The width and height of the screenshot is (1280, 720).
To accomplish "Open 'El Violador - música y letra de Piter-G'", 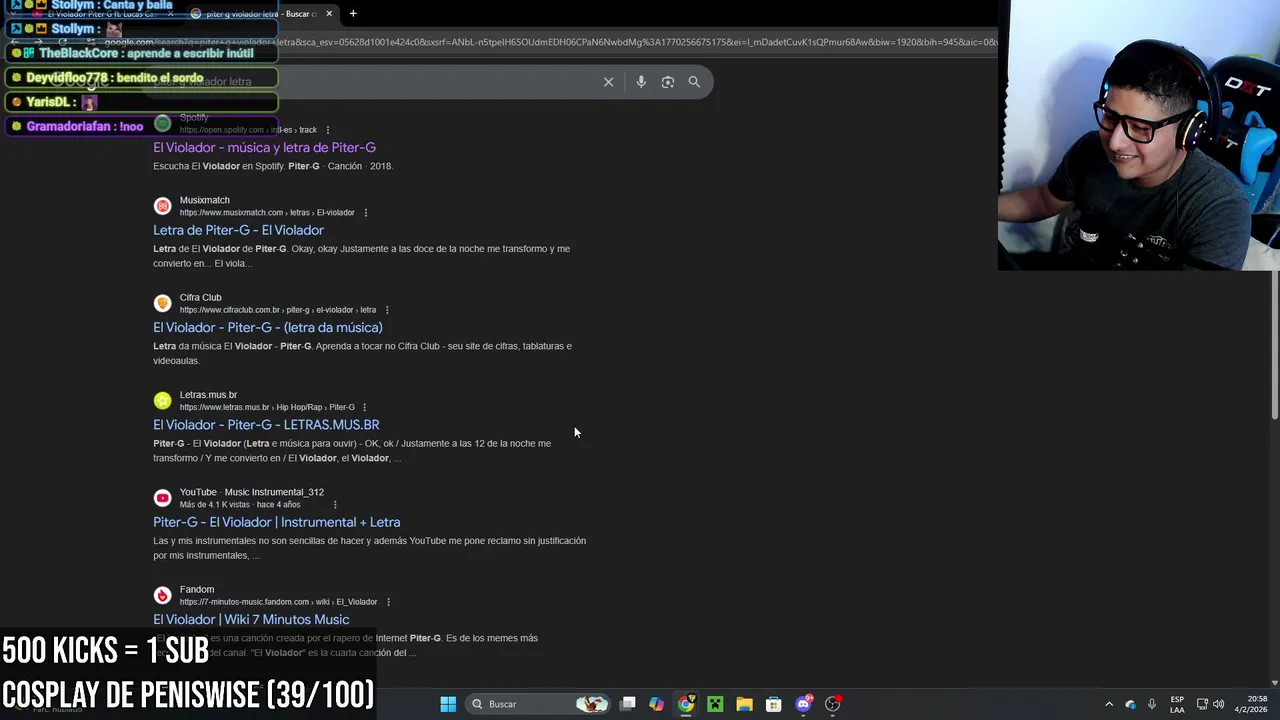I will click(264, 148).
